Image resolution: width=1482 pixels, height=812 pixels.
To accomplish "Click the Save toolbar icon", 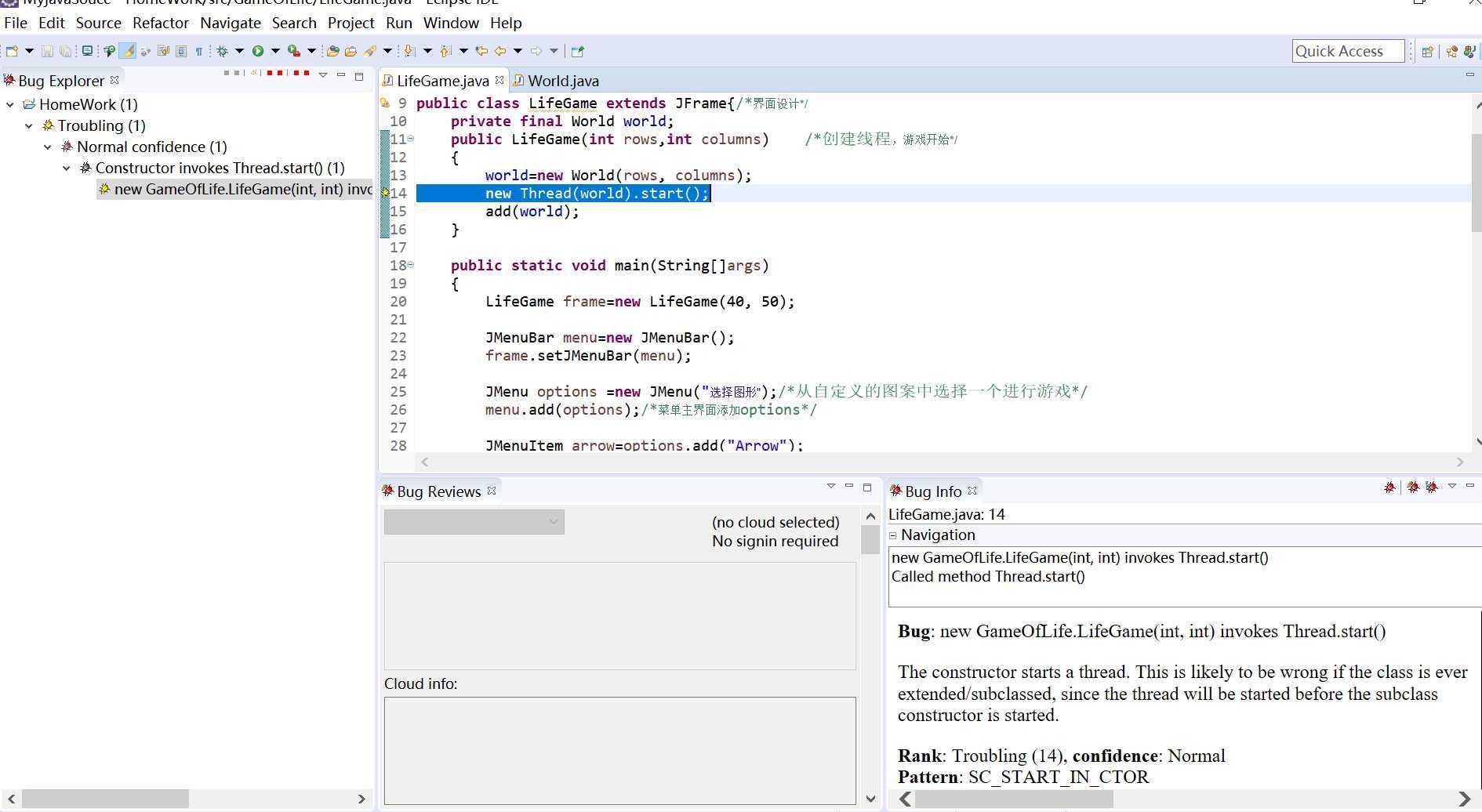I will 47,51.
